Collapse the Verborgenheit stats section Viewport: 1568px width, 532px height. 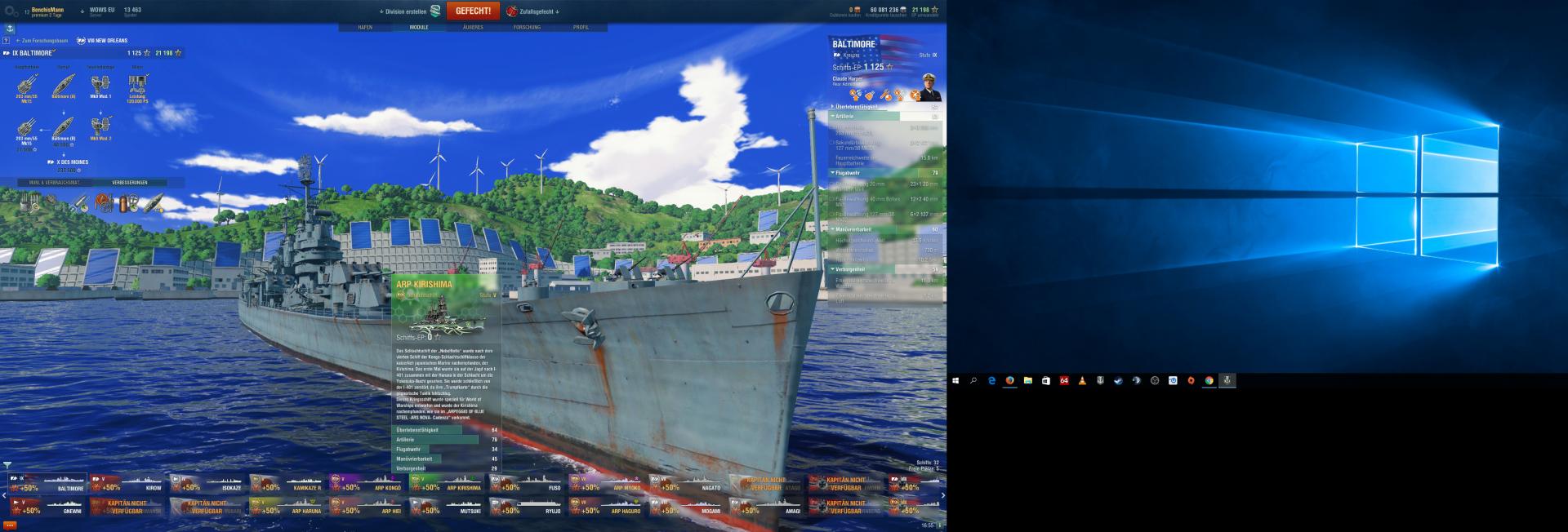click(x=886, y=268)
